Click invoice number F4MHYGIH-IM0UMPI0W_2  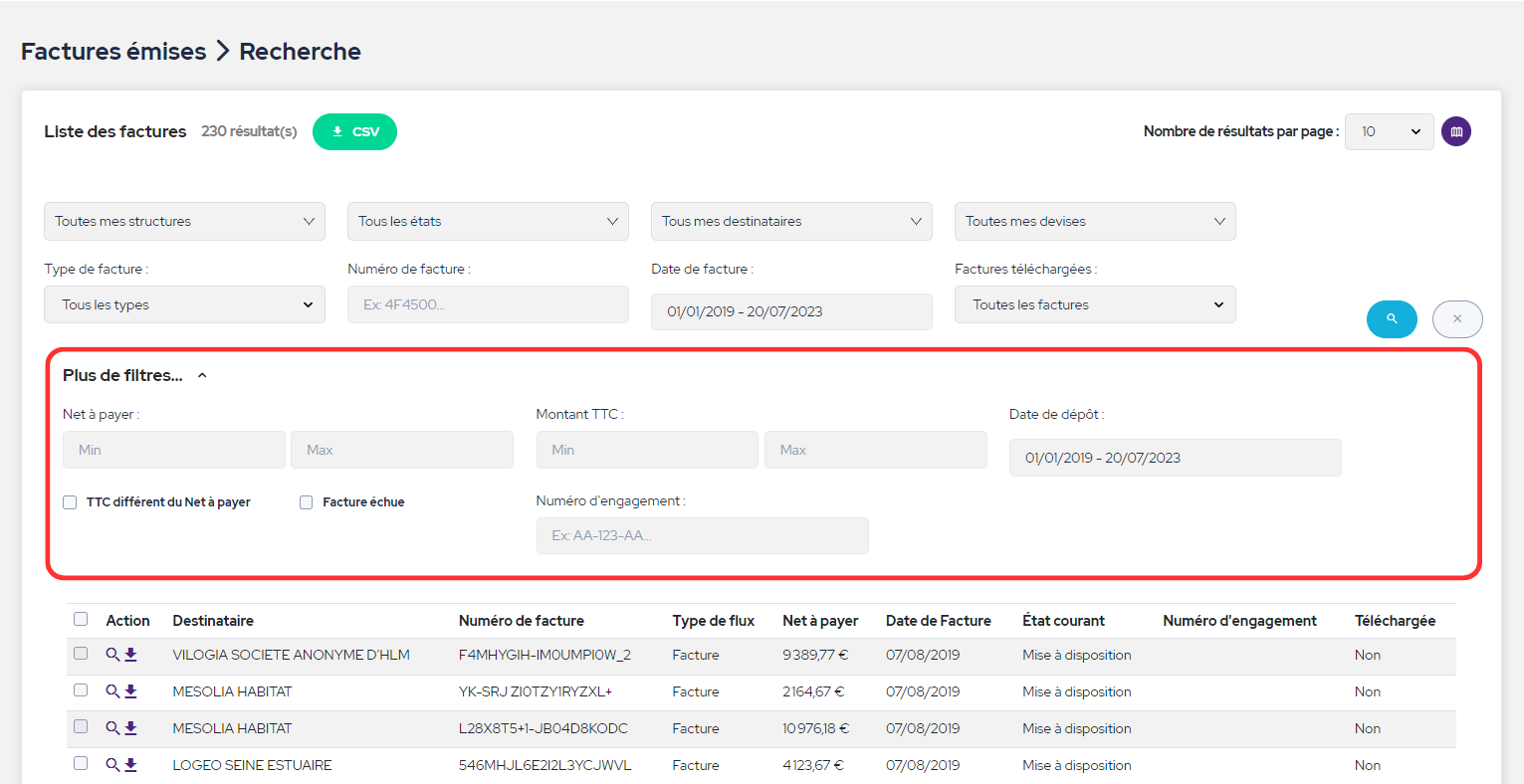click(x=544, y=655)
